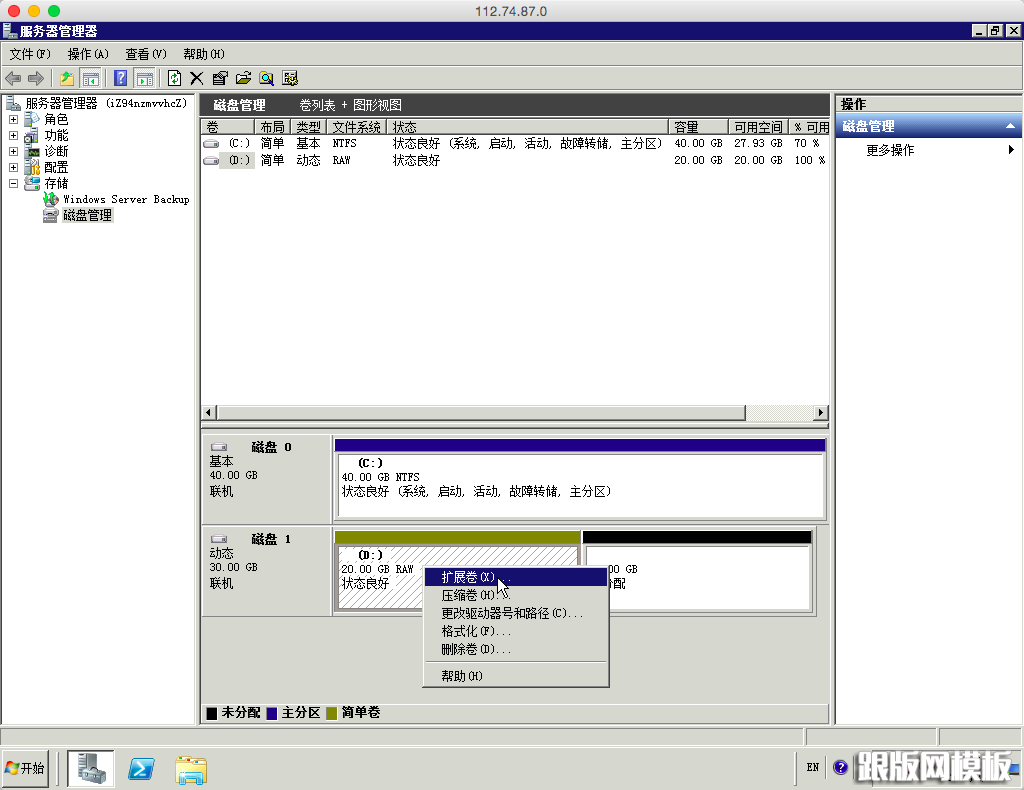Choose 格式化 from the context menu
Image resolution: width=1024 pixels, height=790 pixels.
pyautogui.click(x=475, y=631)
